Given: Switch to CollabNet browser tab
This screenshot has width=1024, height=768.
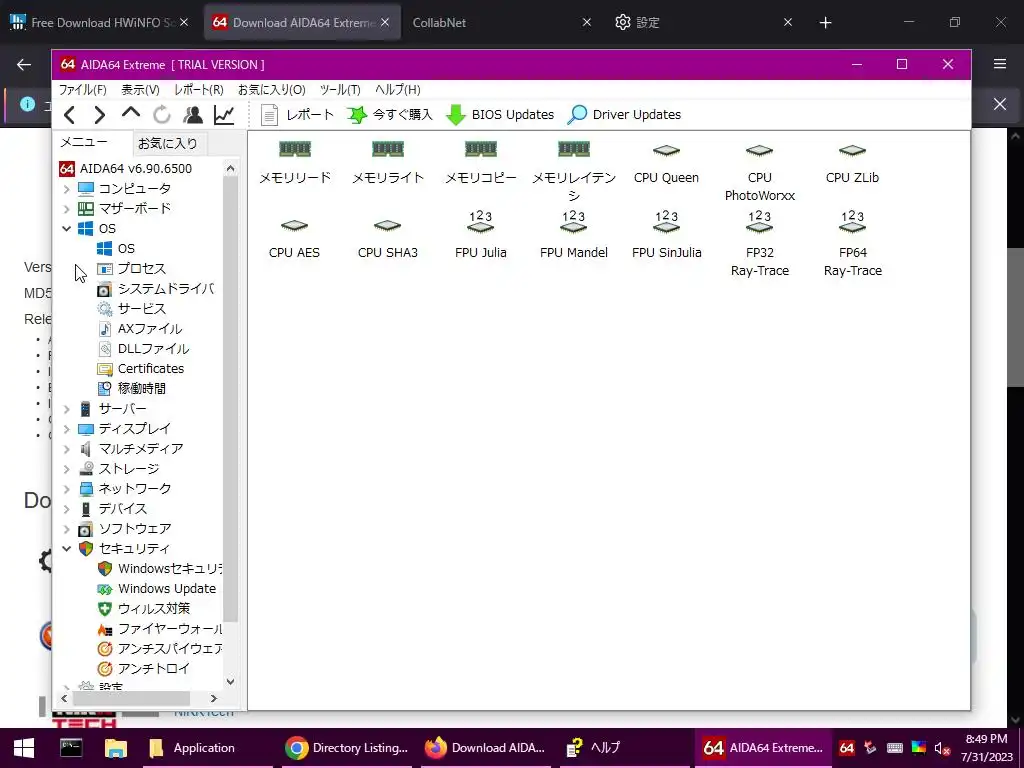Looking at the screenshot, I should [x=500, y=22].
